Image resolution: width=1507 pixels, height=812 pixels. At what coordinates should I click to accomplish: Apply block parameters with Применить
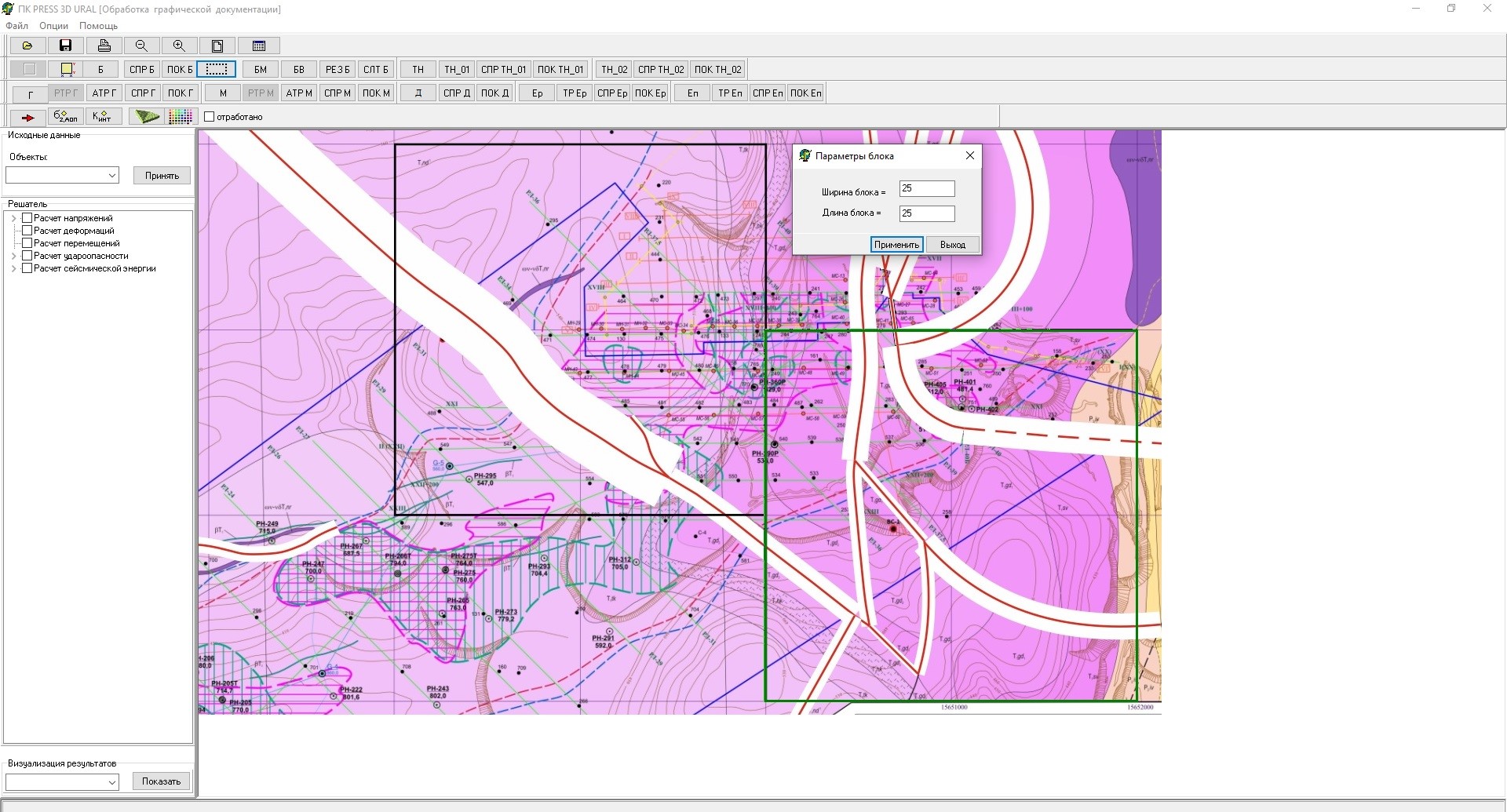pos(896,245)
